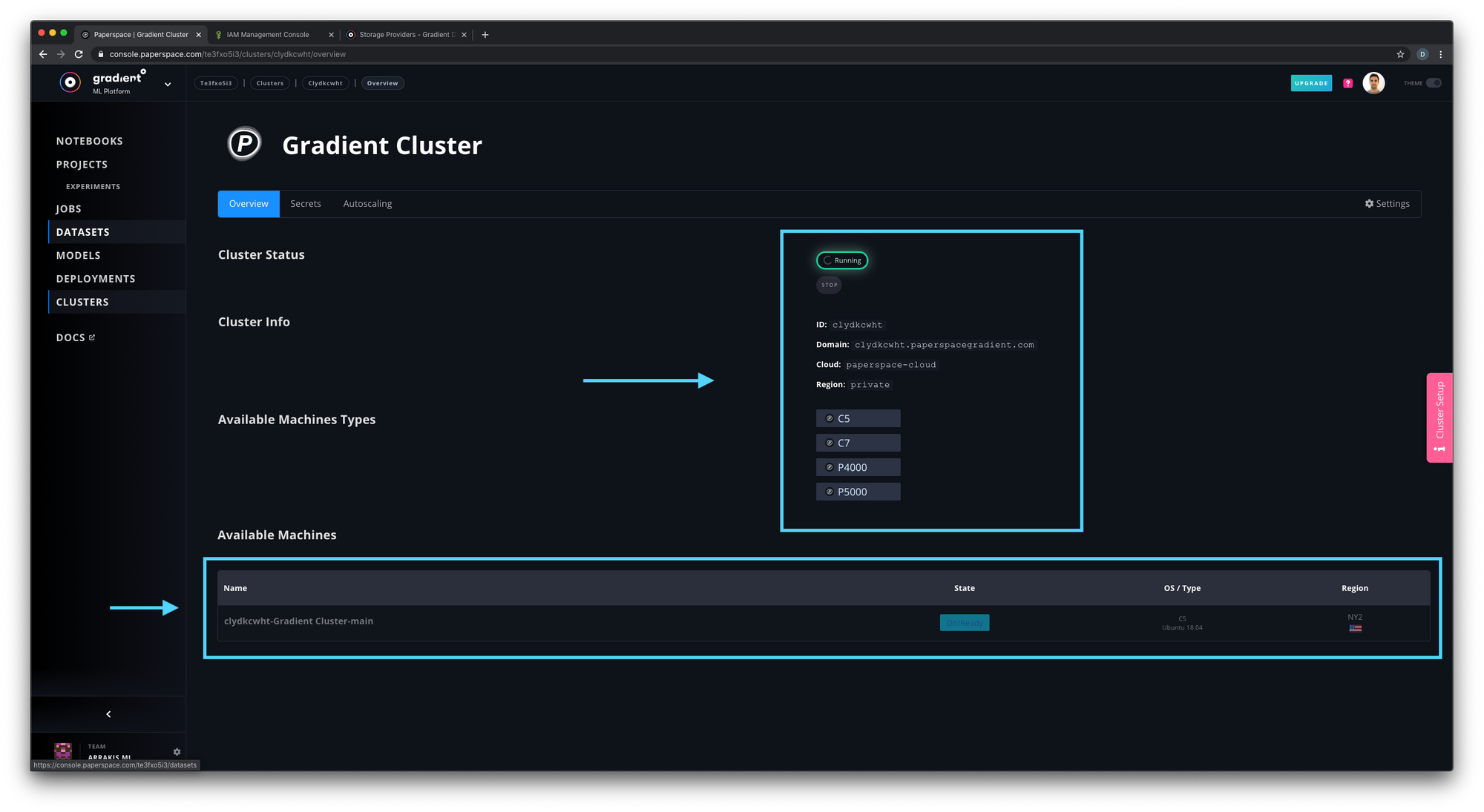Click the Overview breadcrumb pill
Screen dimensions: 1484x812
382,83
